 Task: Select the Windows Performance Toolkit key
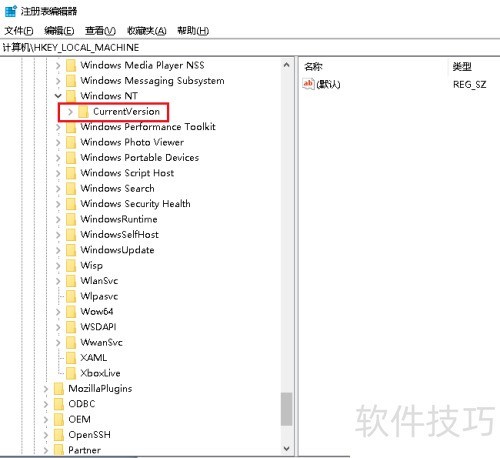148,127
